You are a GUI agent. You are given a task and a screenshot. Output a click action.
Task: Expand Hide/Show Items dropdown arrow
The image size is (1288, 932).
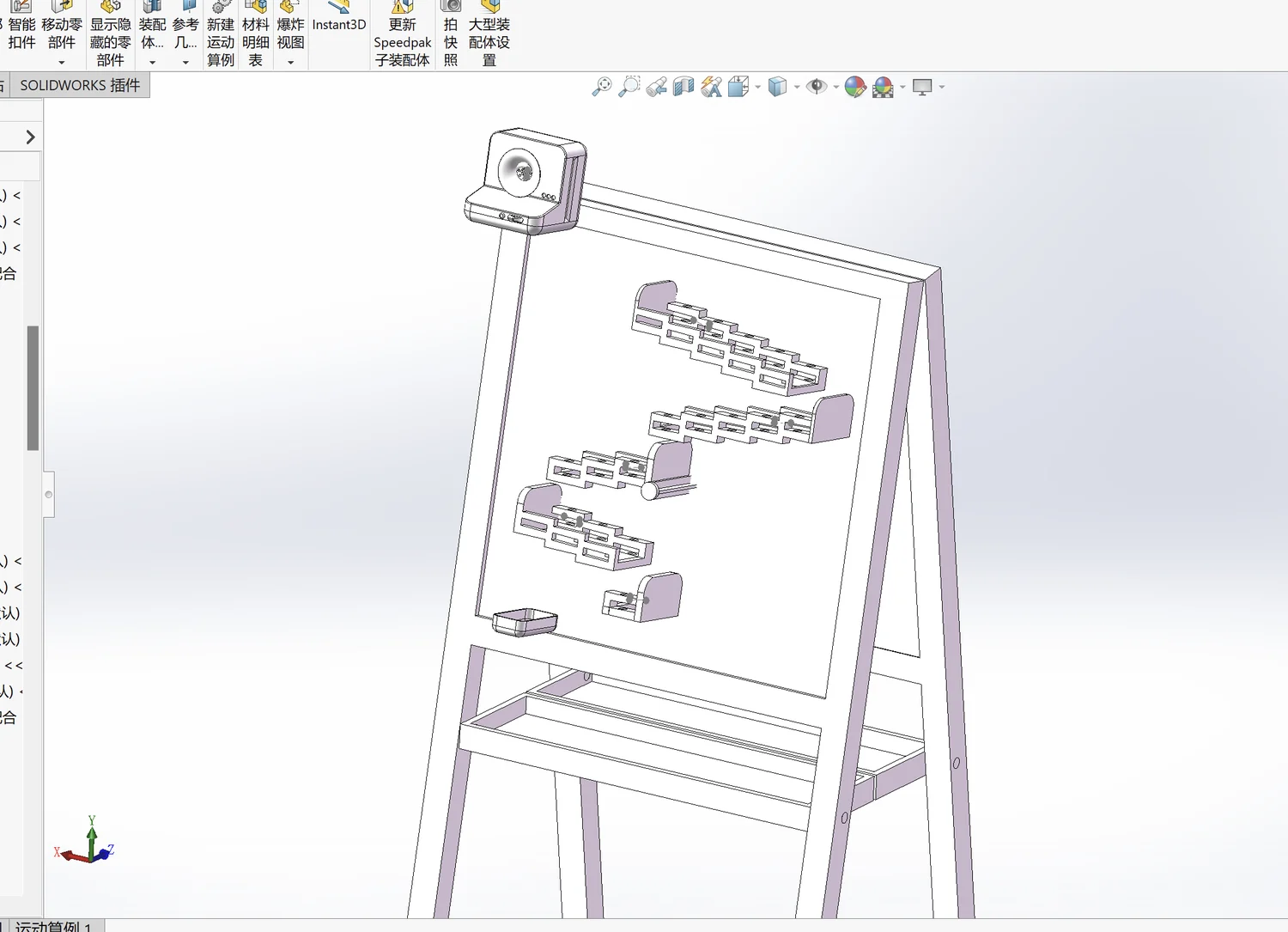[x=835, y=87]
